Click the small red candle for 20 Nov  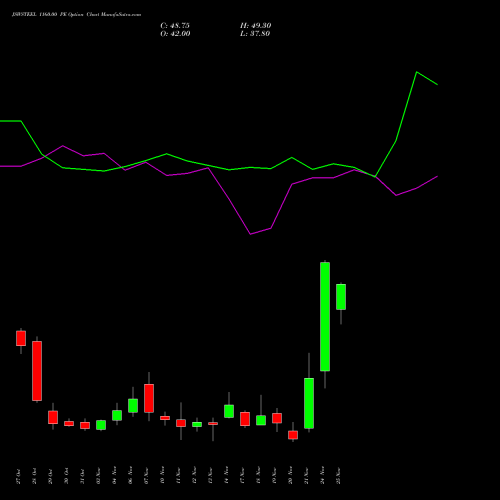(293, 435)
